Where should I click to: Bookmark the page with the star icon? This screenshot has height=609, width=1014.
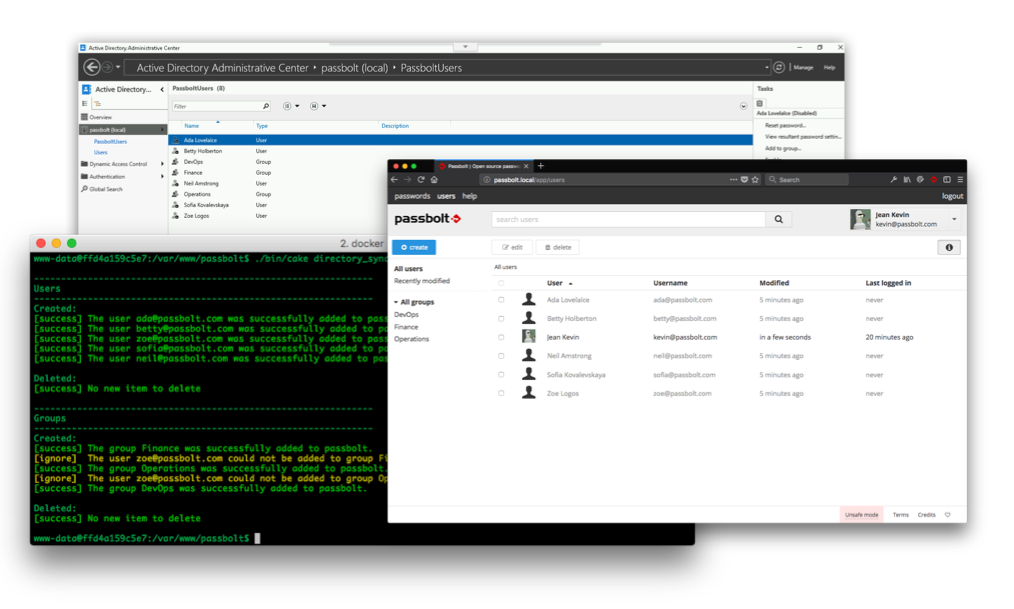point(755,180)
